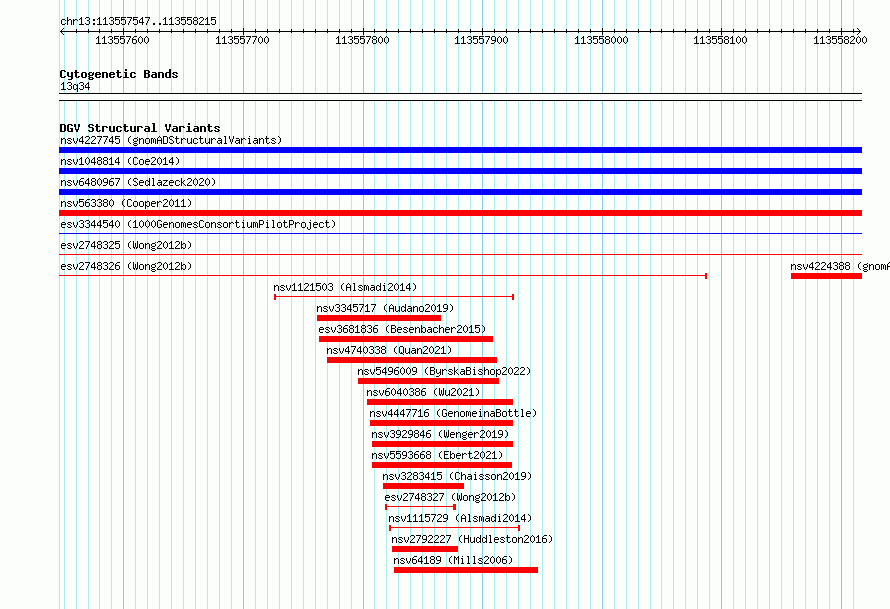Click the red bar under nsv5593668 Ebert2021
Image resolution: width=890 pixels, height=609 pixels.
tap(442, 465)
